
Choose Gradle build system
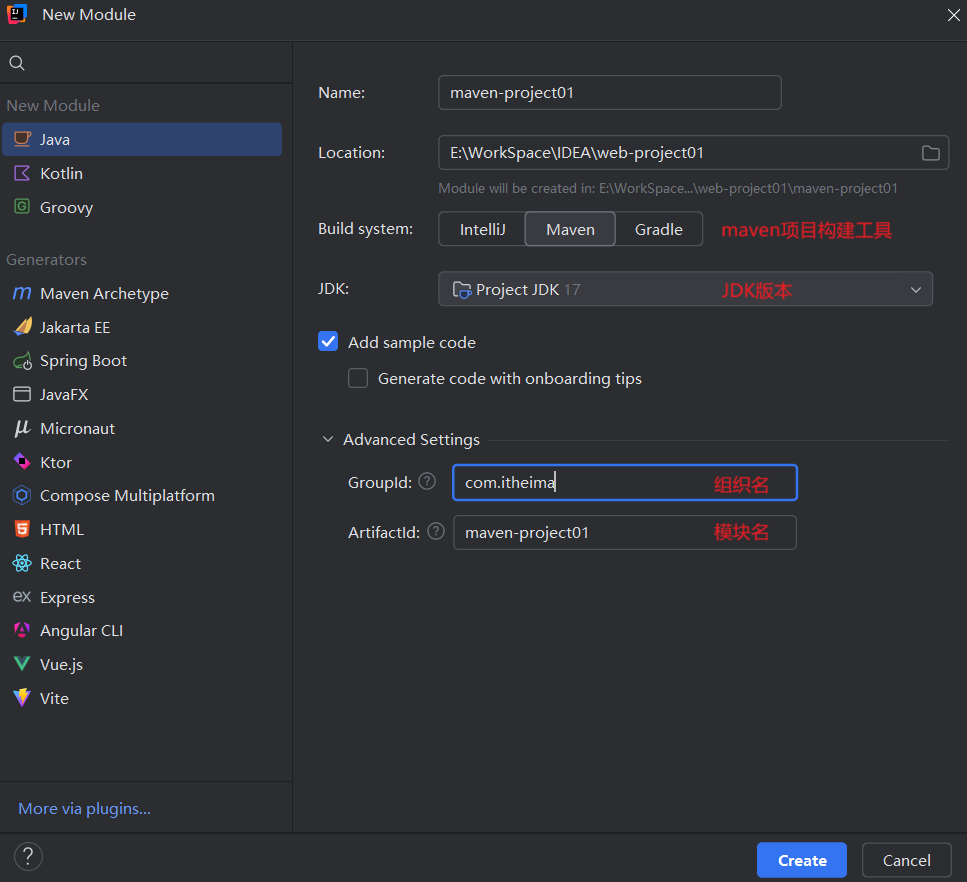(659, 229)
